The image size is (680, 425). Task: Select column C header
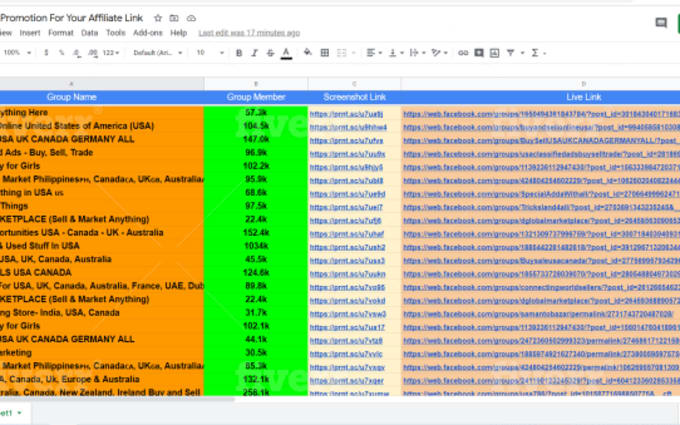click(354, 84)
